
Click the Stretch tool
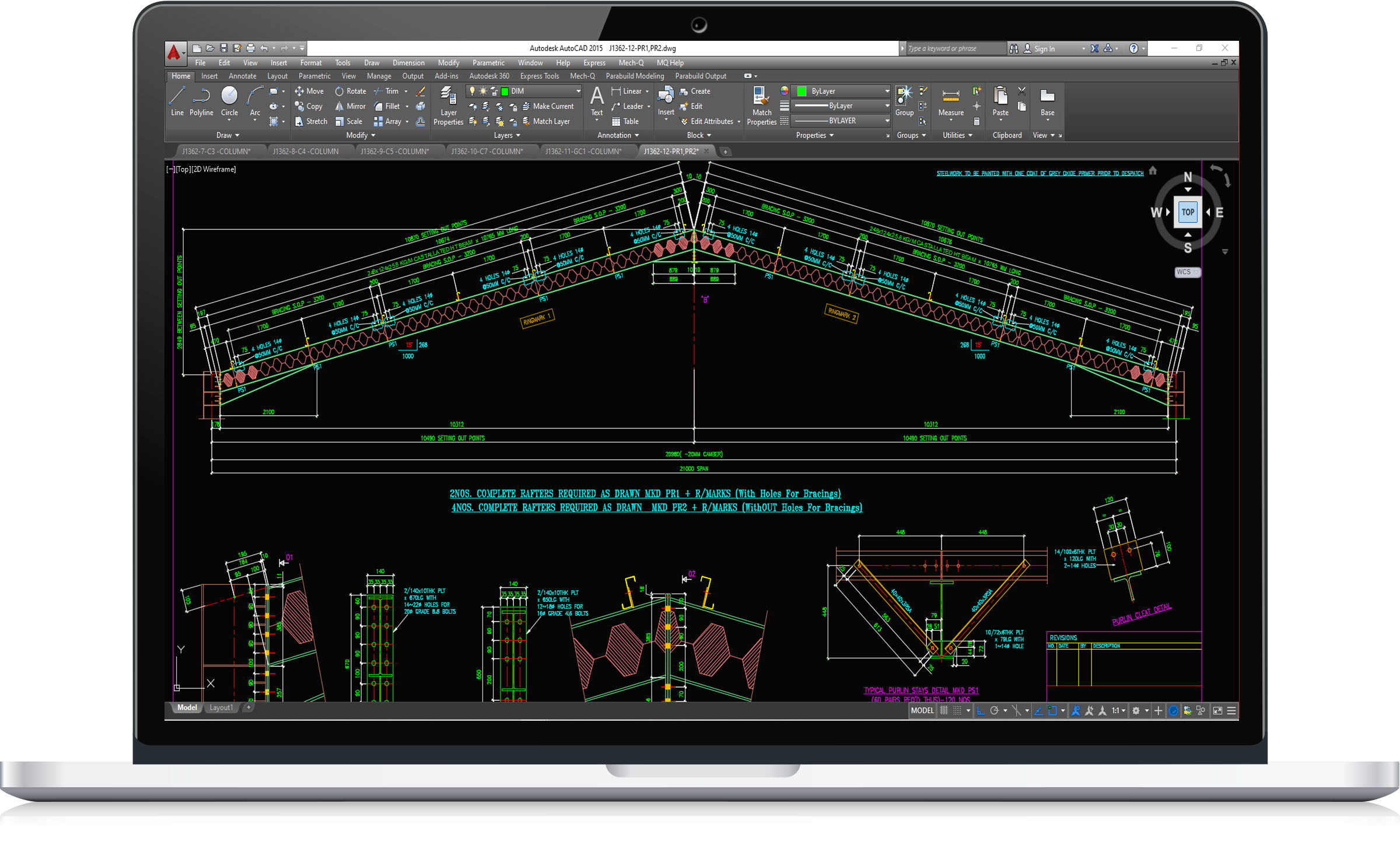tap(311, 121)
